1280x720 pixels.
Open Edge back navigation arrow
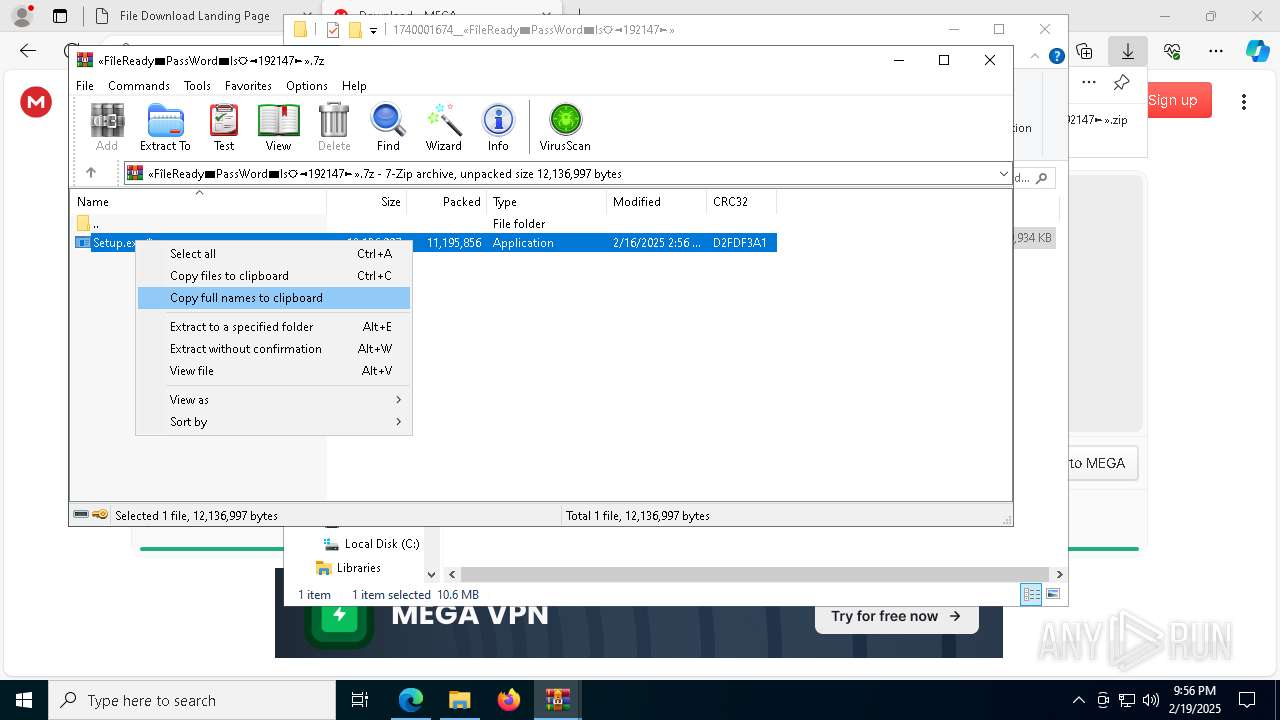pos(28,51)
